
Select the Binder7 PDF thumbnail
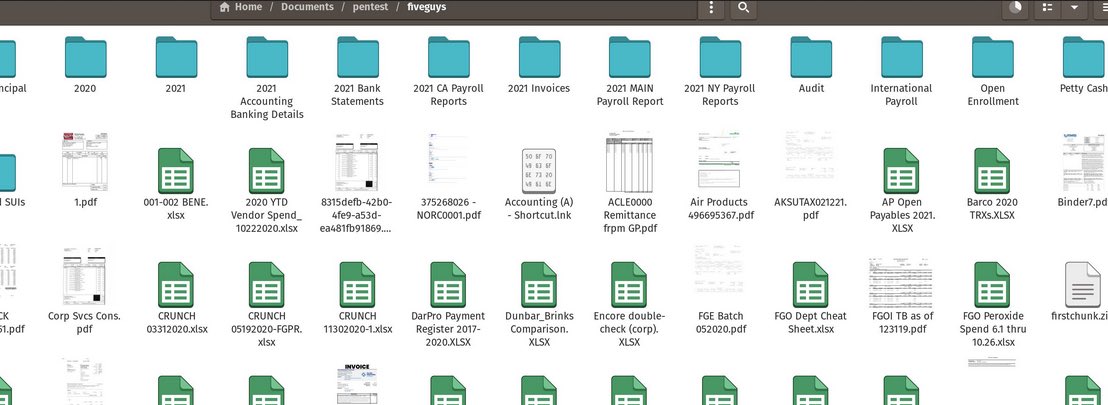(1085, 161)
